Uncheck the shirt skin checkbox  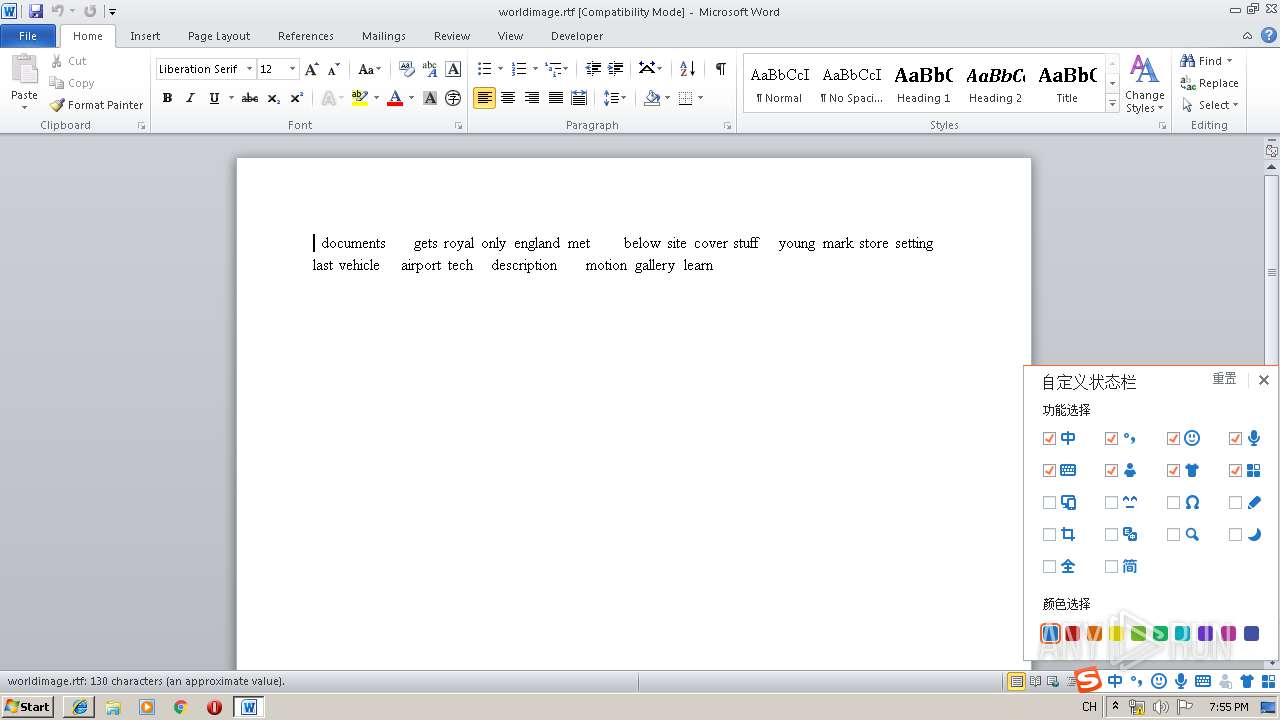click(x=1173, y=470)
